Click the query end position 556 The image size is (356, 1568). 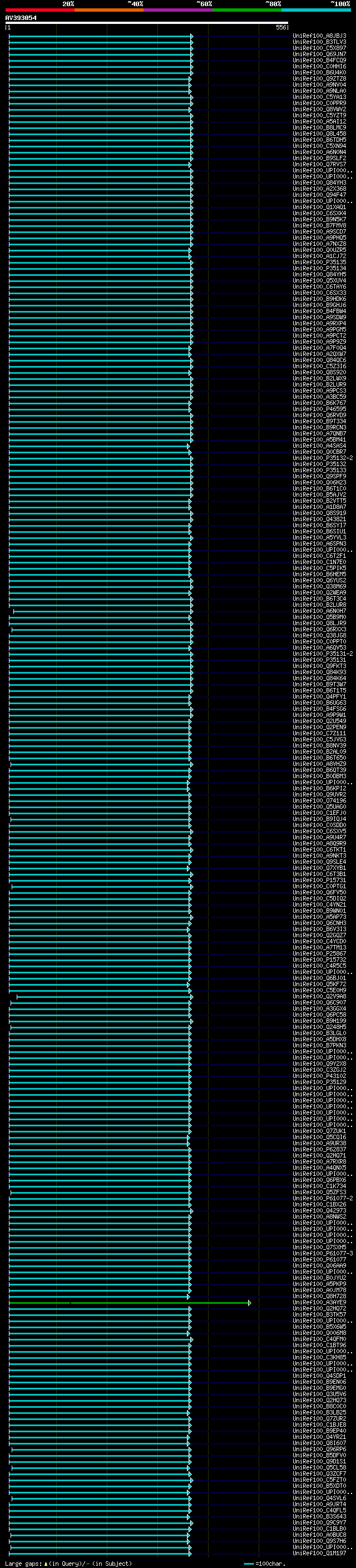pos(280,27)
